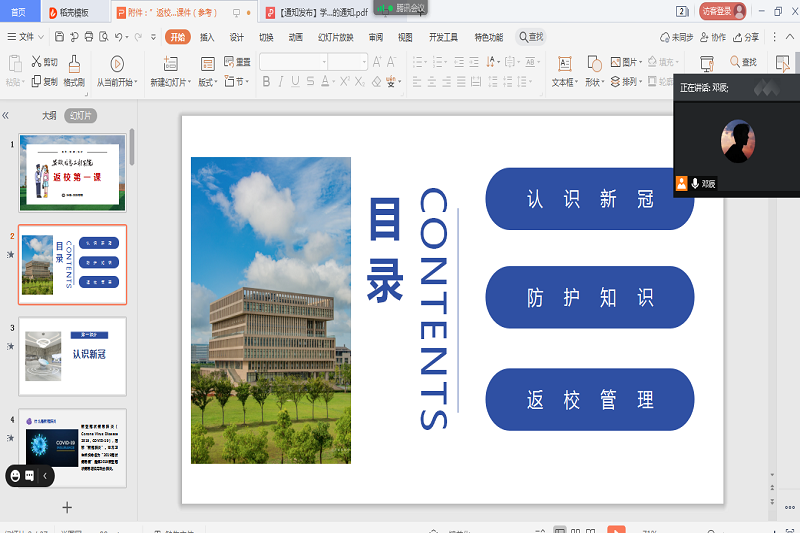Click the Format Painter (格式刷) icon
The width and height of the screenshot is (800, 533).
tap(74, 64)
